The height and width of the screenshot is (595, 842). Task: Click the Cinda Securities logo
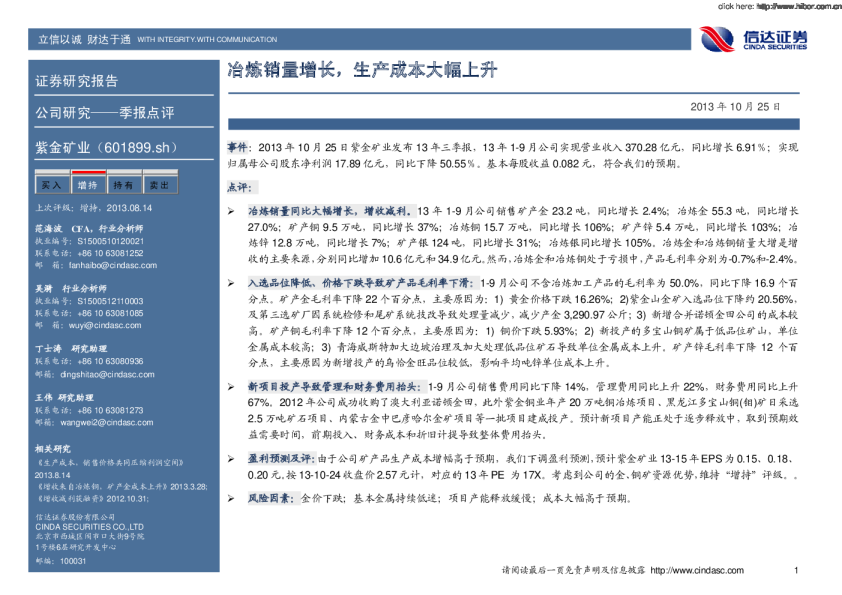point(753,39)
